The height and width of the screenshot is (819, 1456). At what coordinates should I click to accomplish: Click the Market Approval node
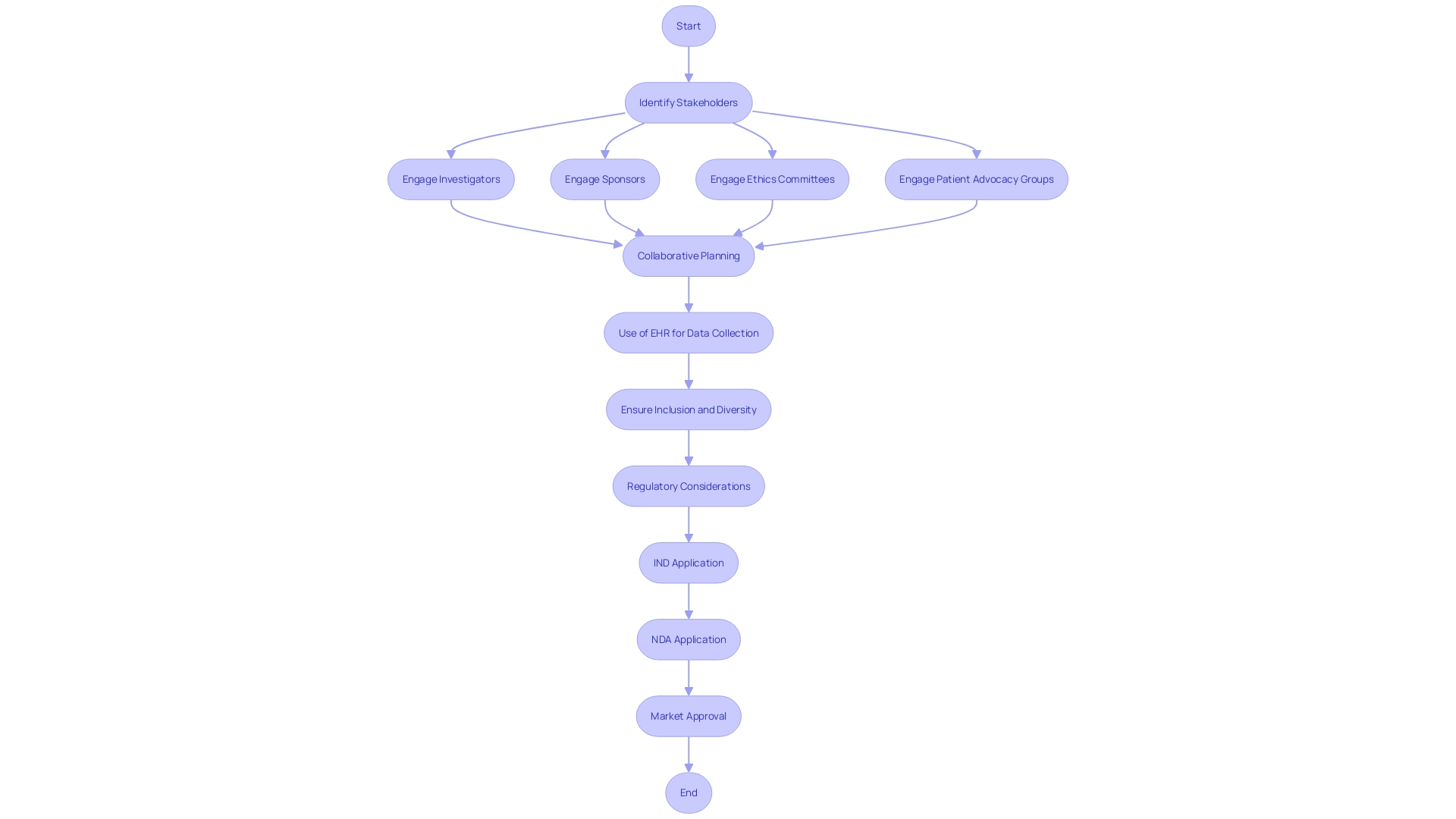click(x=688, y=715)
